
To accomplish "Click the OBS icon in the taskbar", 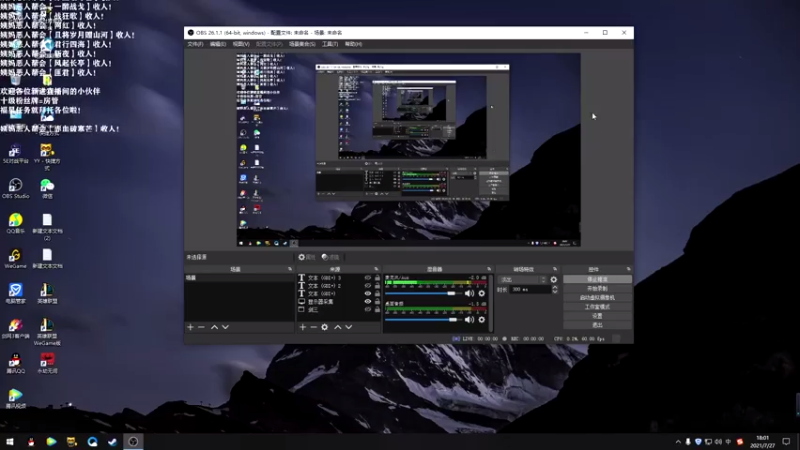I will tap(133, 441).
